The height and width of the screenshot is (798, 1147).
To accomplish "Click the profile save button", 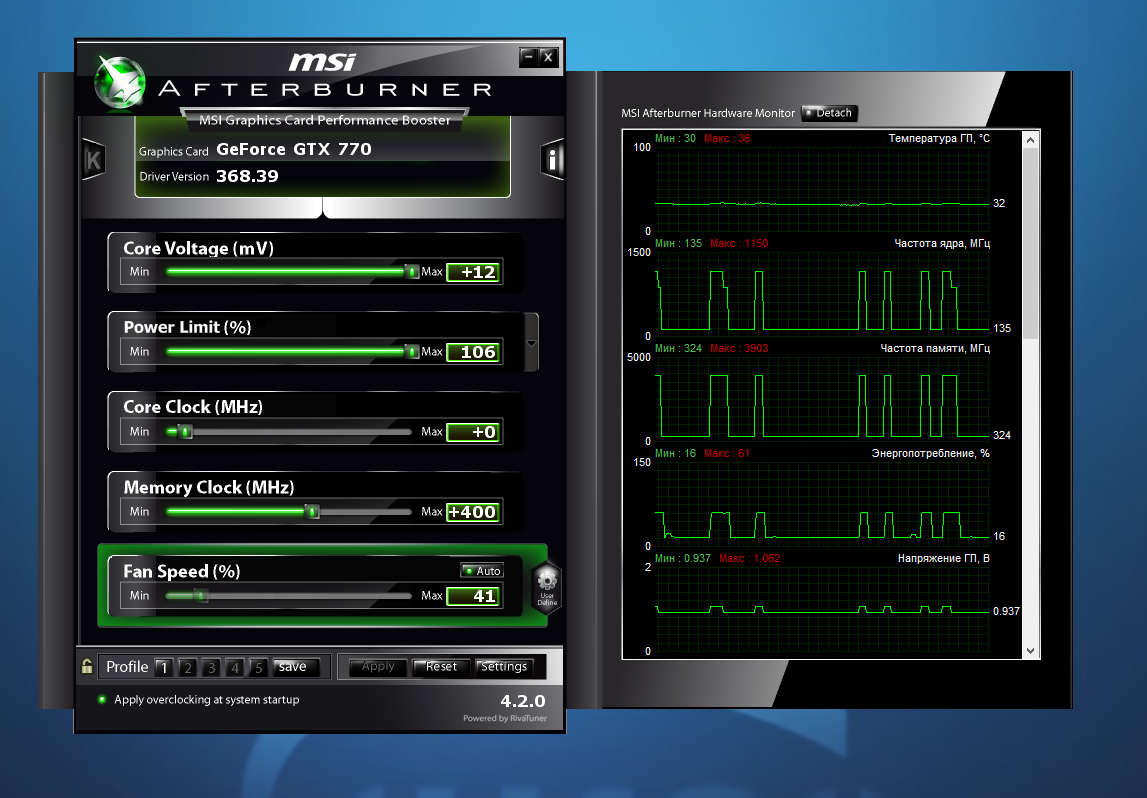I will [296, 666].
